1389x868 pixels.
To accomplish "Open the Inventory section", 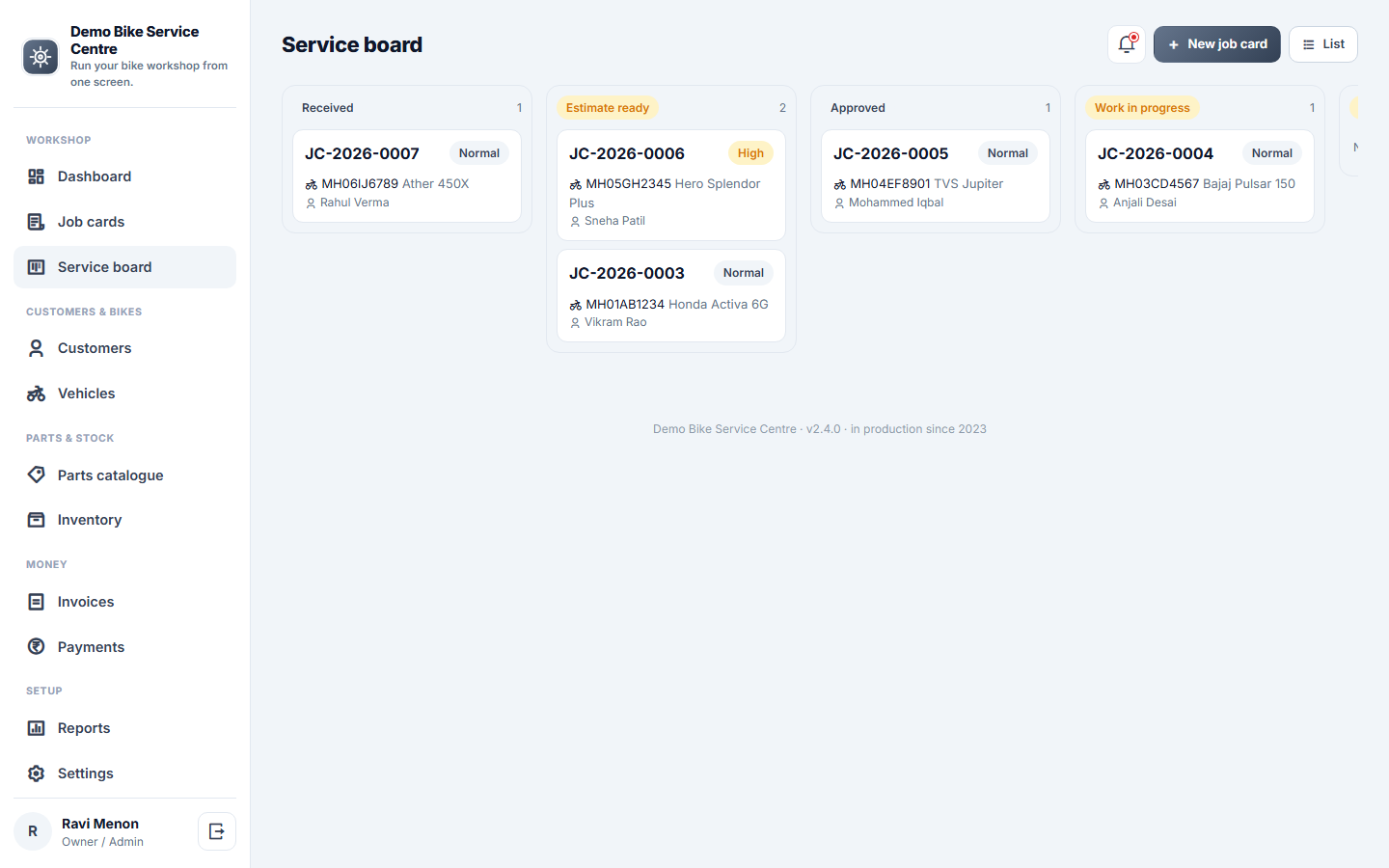I will pos(124,520).
